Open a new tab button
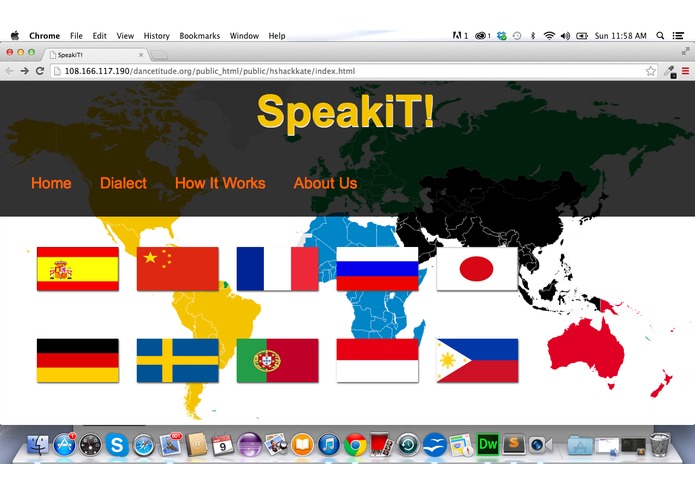 coord(160,55)
